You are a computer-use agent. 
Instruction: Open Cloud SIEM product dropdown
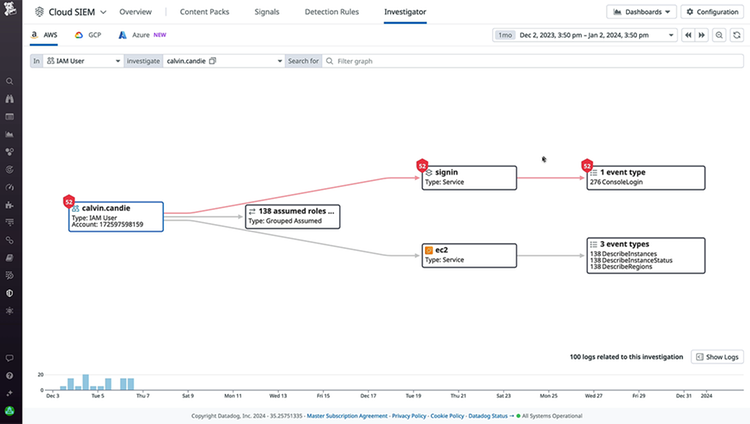click(x=71, y=12)
